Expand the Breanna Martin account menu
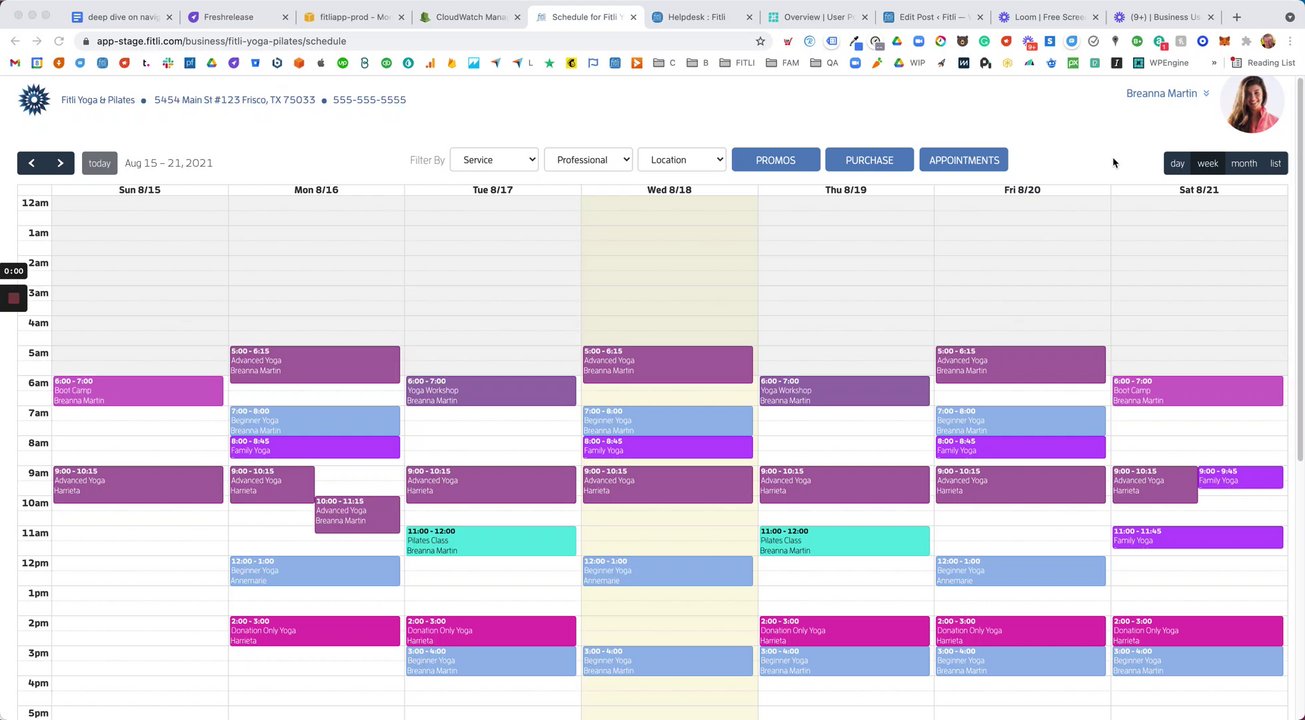 (x=1168, y=93)
